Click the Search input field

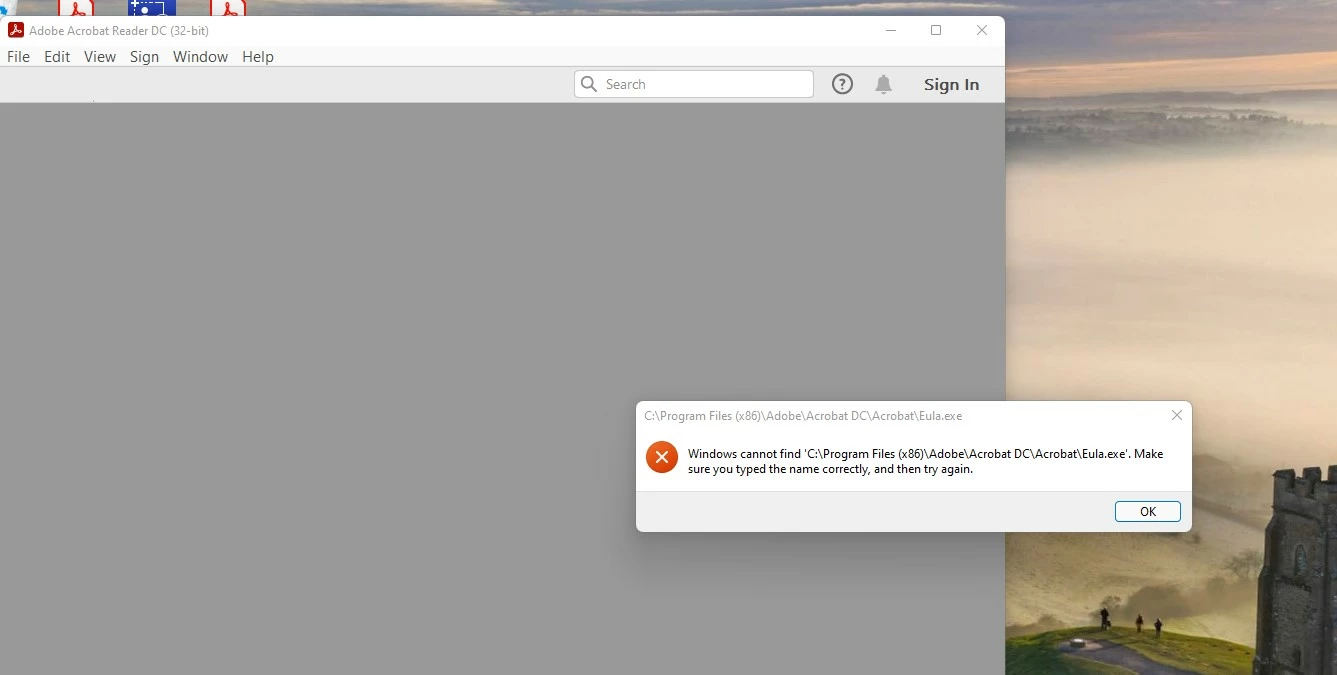[694, 84]
